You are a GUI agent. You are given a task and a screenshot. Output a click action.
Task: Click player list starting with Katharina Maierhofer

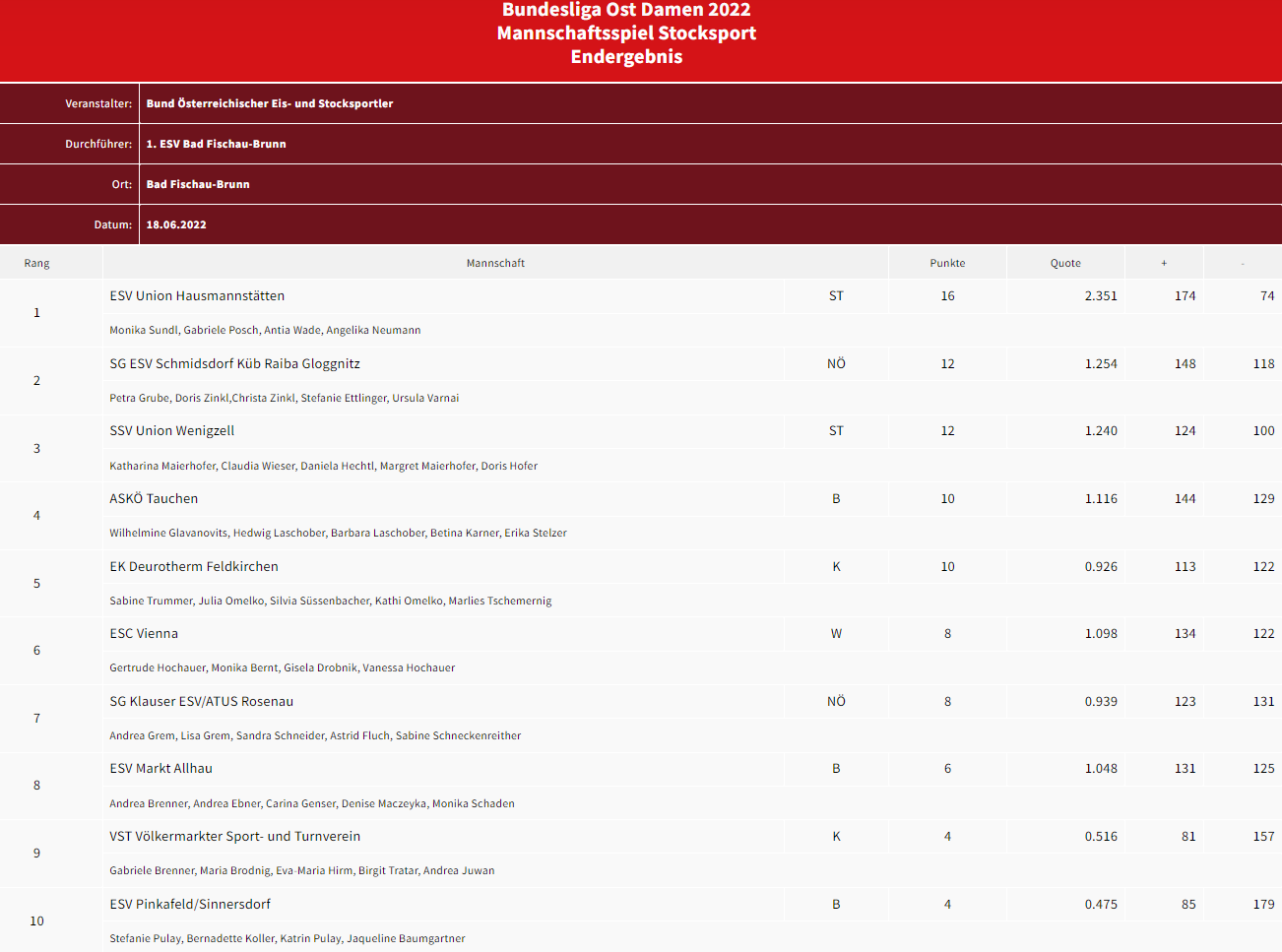pos(324,466)
